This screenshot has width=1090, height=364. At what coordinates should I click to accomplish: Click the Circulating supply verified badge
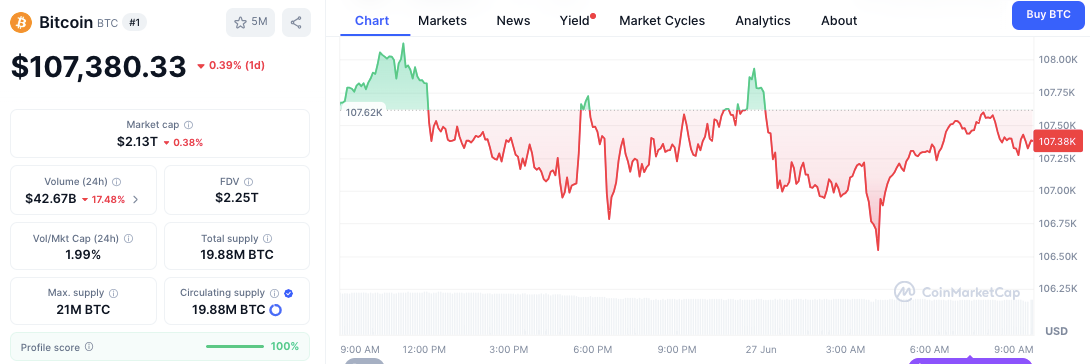coord(288,293)
